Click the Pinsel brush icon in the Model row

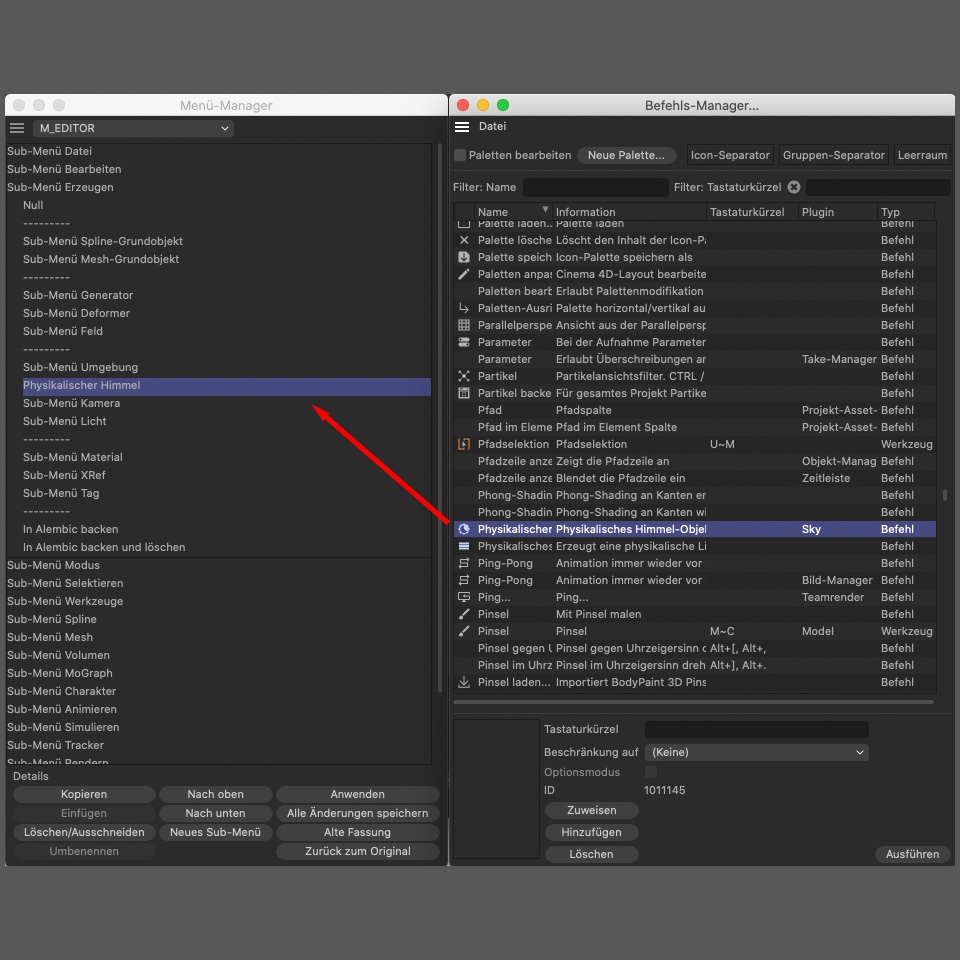[x=464, y=631]
